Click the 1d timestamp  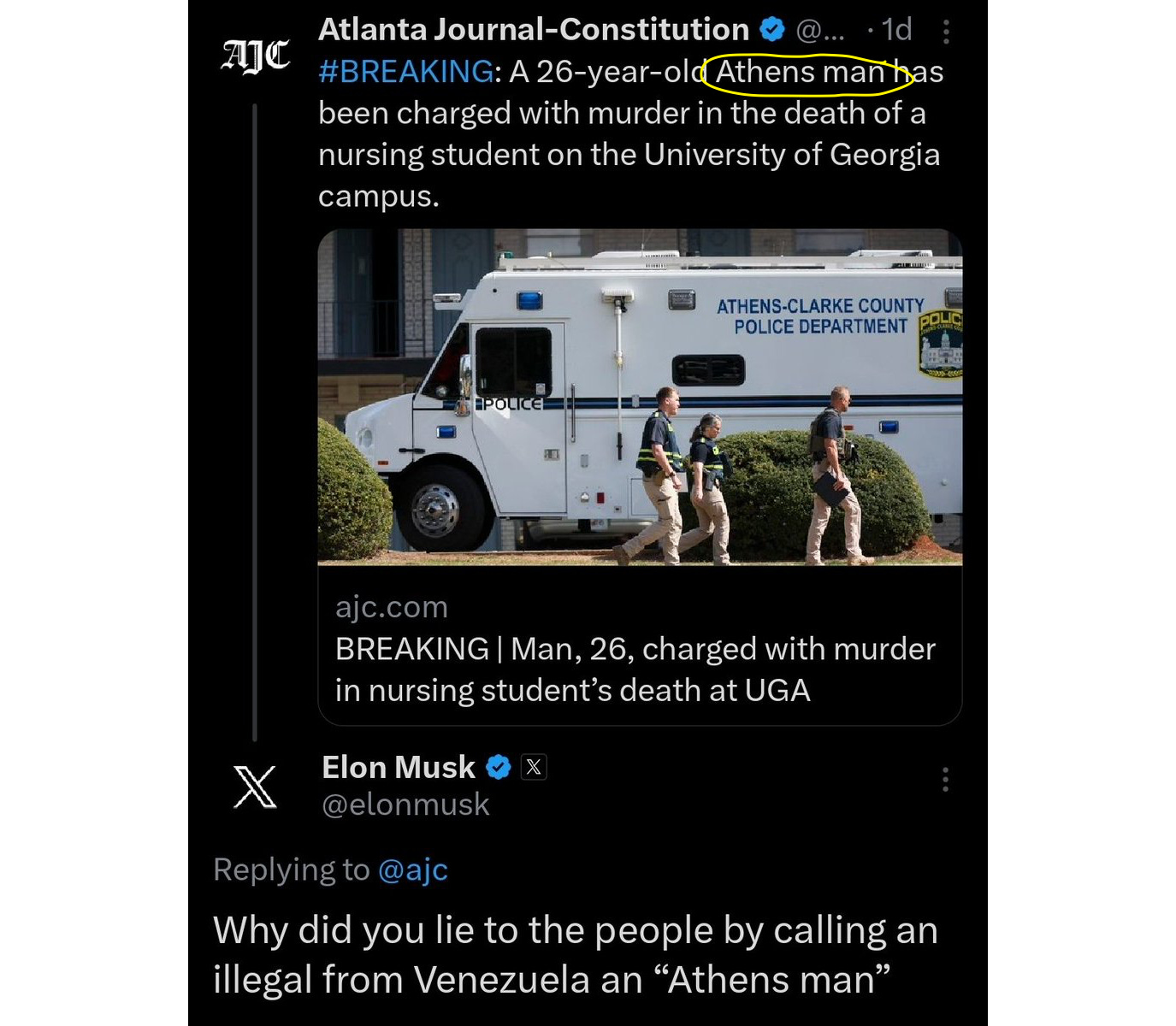tap(895, 30)
